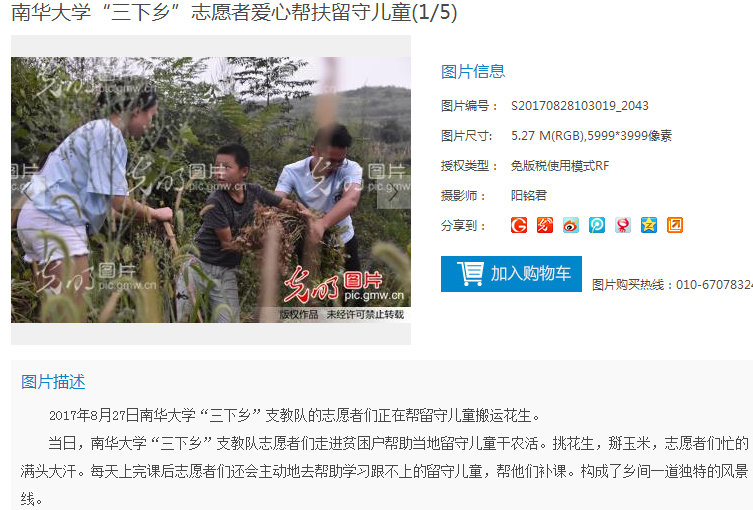Share photo to Tencent Weibo
This screenshot has width=753, height=510.
click(596, 225)
